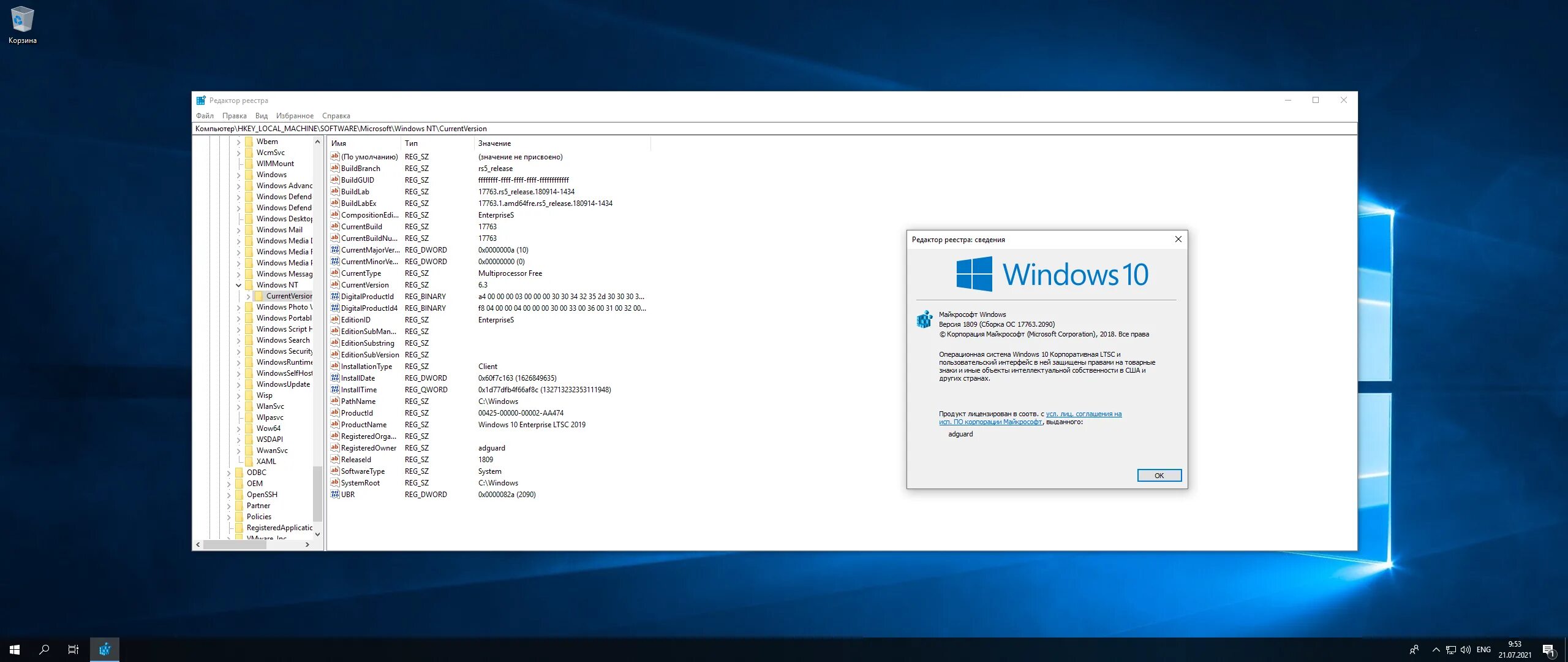This screenshot has height=662, width=1568.
Task: Click the binary value icon beside DigitalProductId
Action: pyautogui.click(x=334, y=296)
